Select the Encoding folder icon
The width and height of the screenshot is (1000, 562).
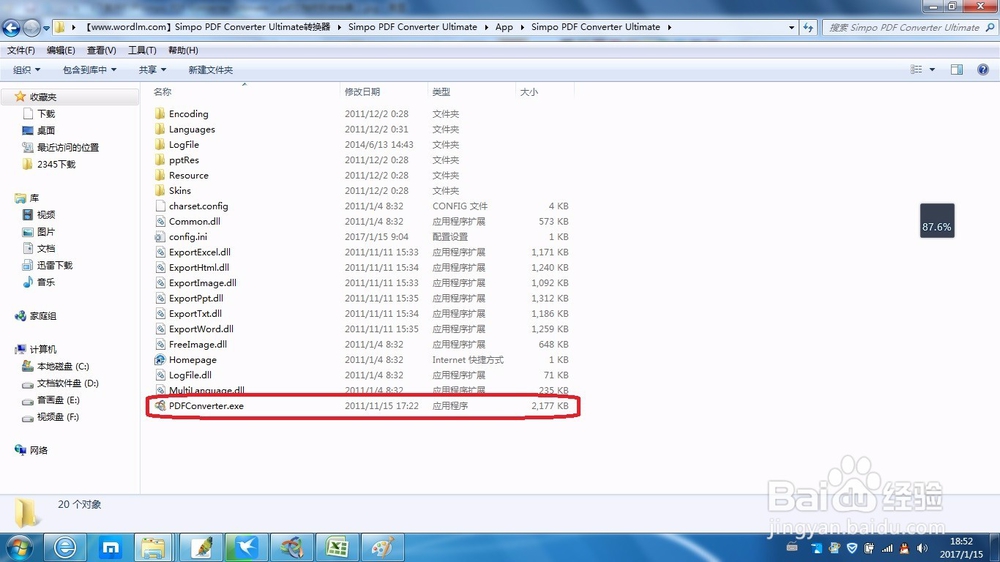(159, 114)
